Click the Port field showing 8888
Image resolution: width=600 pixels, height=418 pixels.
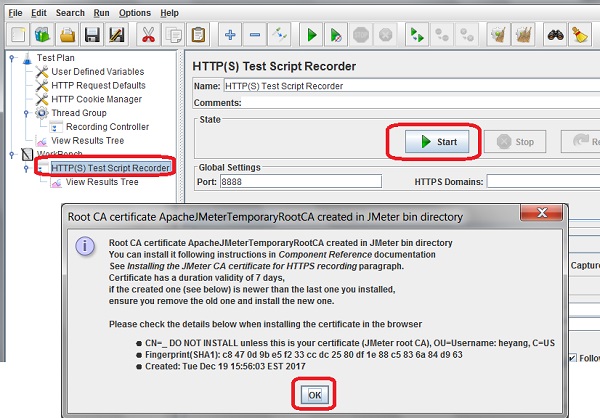click(301, 181)
